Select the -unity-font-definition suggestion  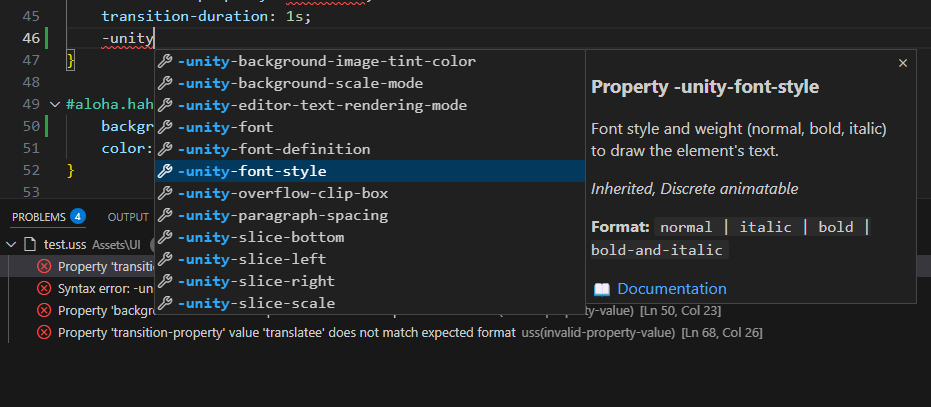click(273, 149)
